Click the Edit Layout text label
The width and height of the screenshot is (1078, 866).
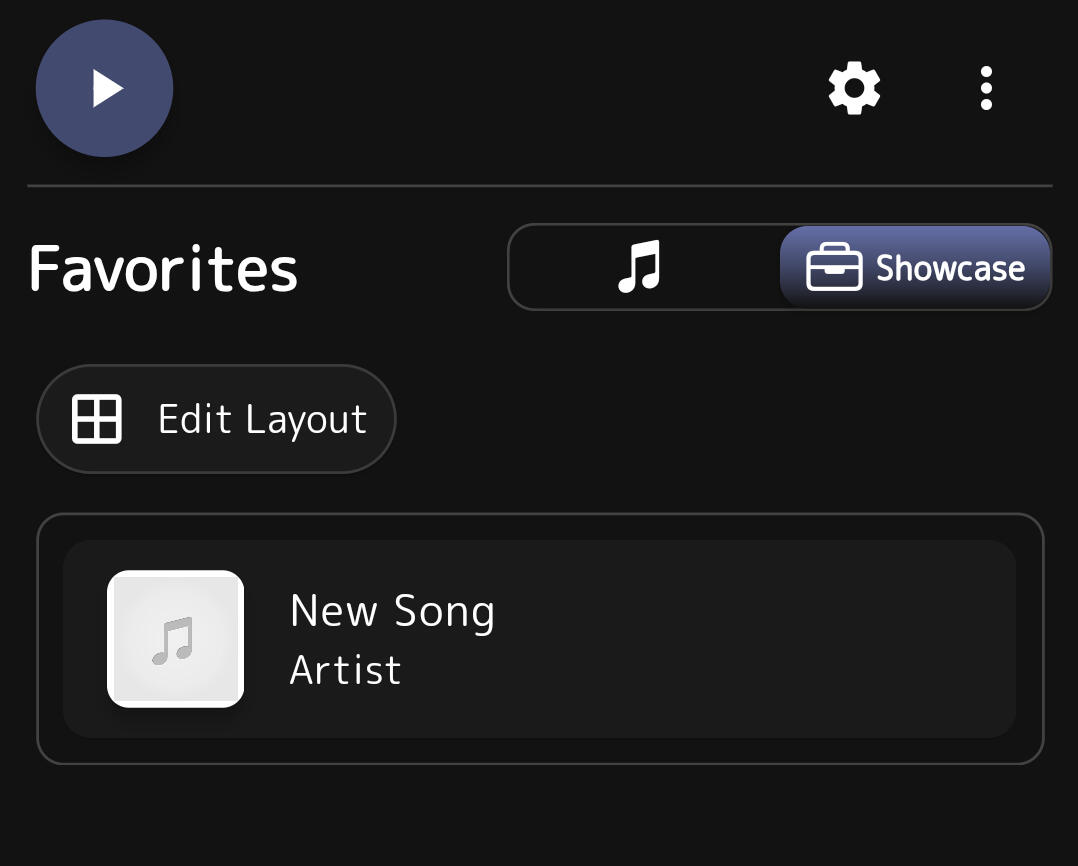[262, 419]
